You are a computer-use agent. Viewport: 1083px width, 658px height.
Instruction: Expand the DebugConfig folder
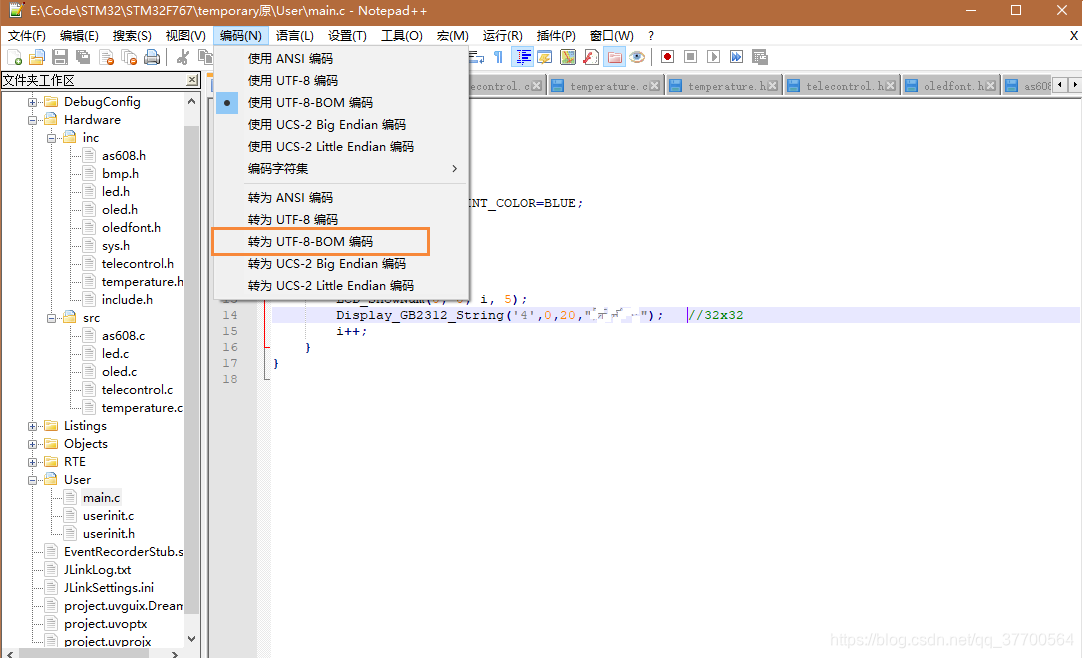point(32,102)
